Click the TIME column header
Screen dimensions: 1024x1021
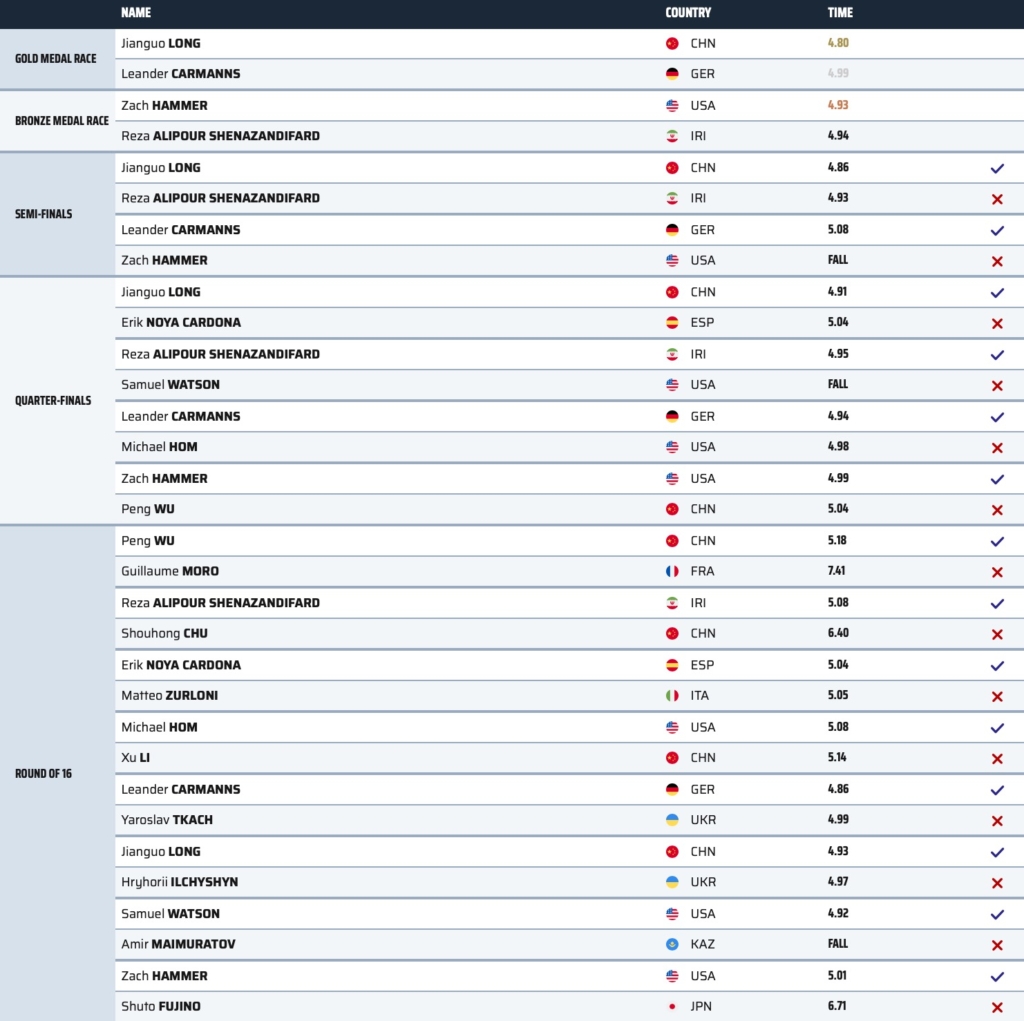point(840,13)
